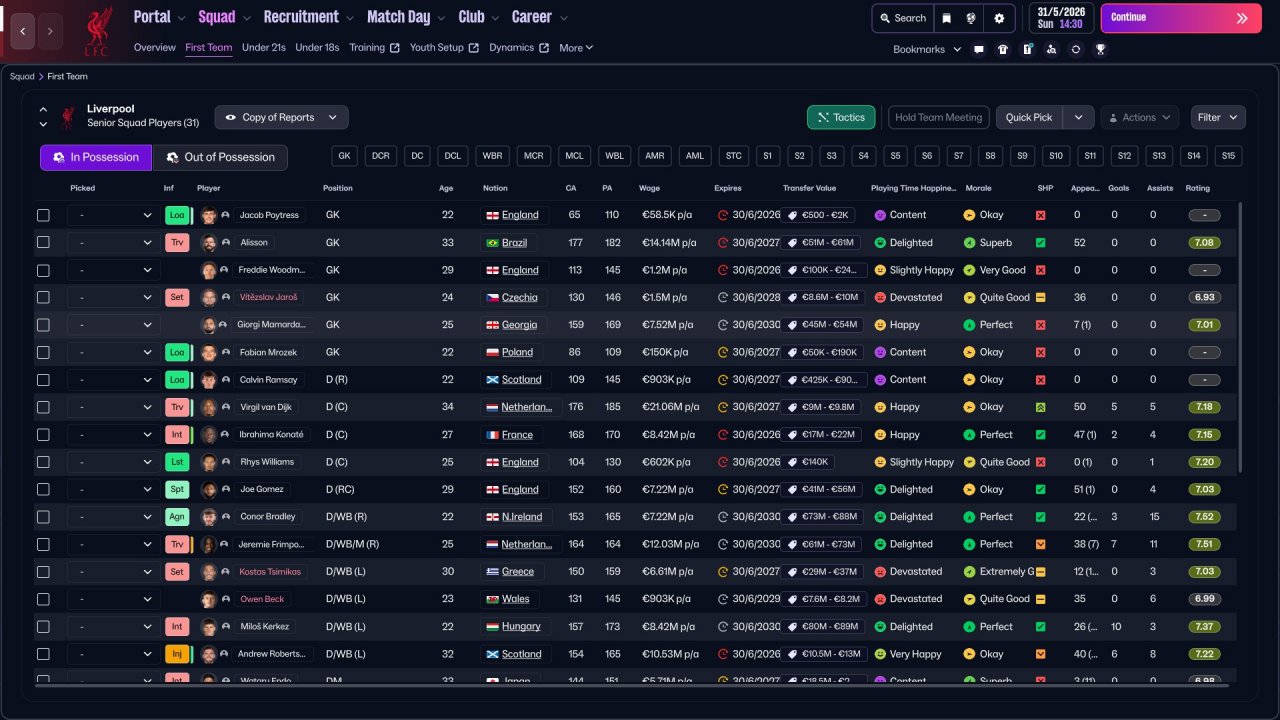Expand the Copy of Reports view dropdown
Viewport: 1280px width, 720px height.
pos(281,117)
